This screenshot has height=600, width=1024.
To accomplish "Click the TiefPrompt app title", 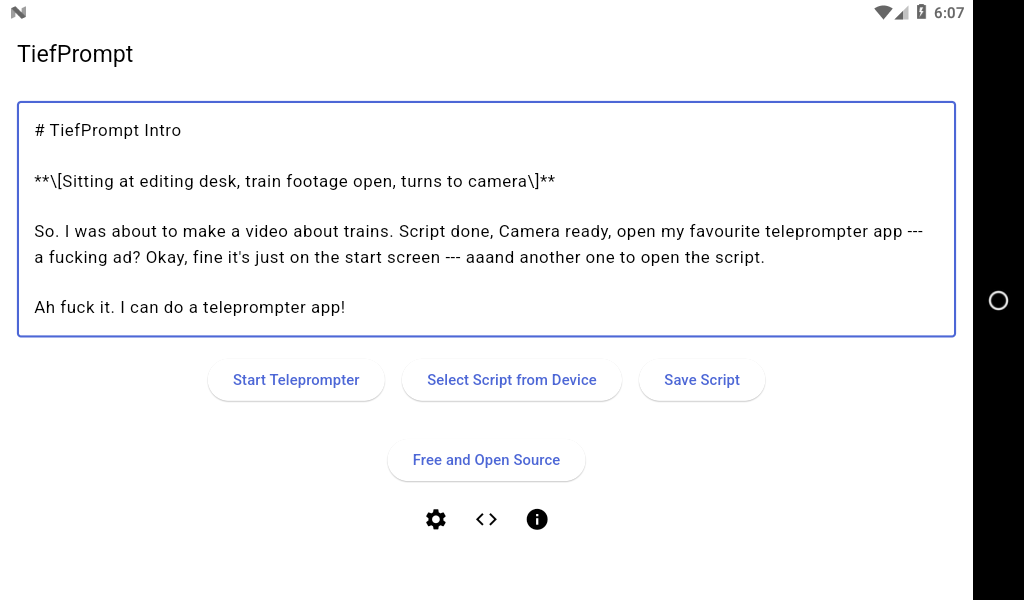I will (75, 54).
